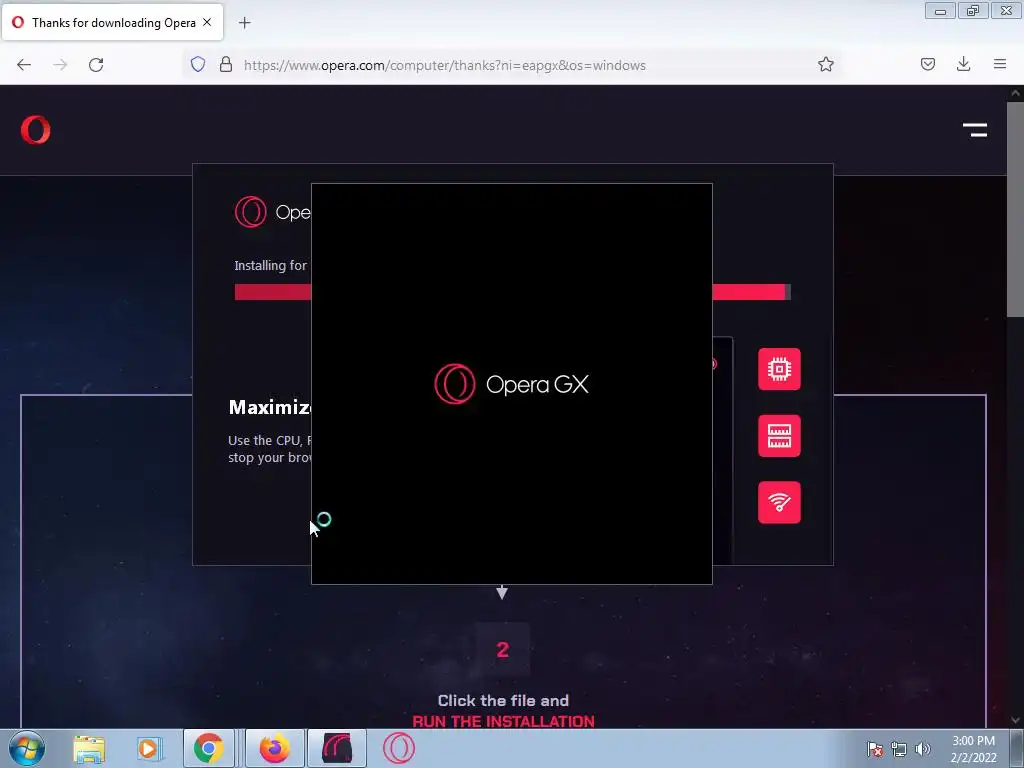Click the scrollbar up arrow

coord(1015,93)
